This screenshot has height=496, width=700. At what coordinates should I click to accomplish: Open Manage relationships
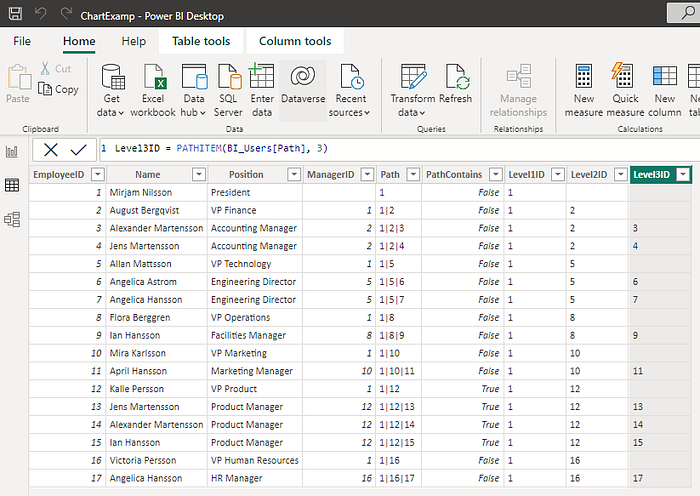tap(518, 90)
